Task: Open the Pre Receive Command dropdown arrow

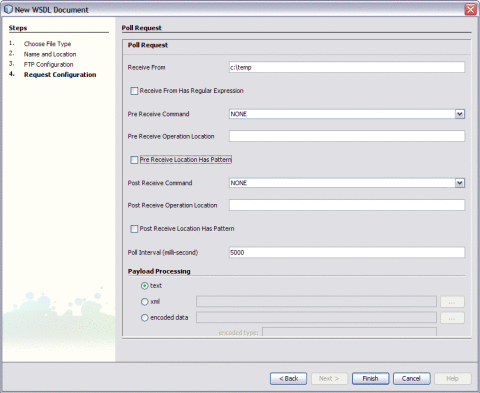Action: [x=460, y=114]
